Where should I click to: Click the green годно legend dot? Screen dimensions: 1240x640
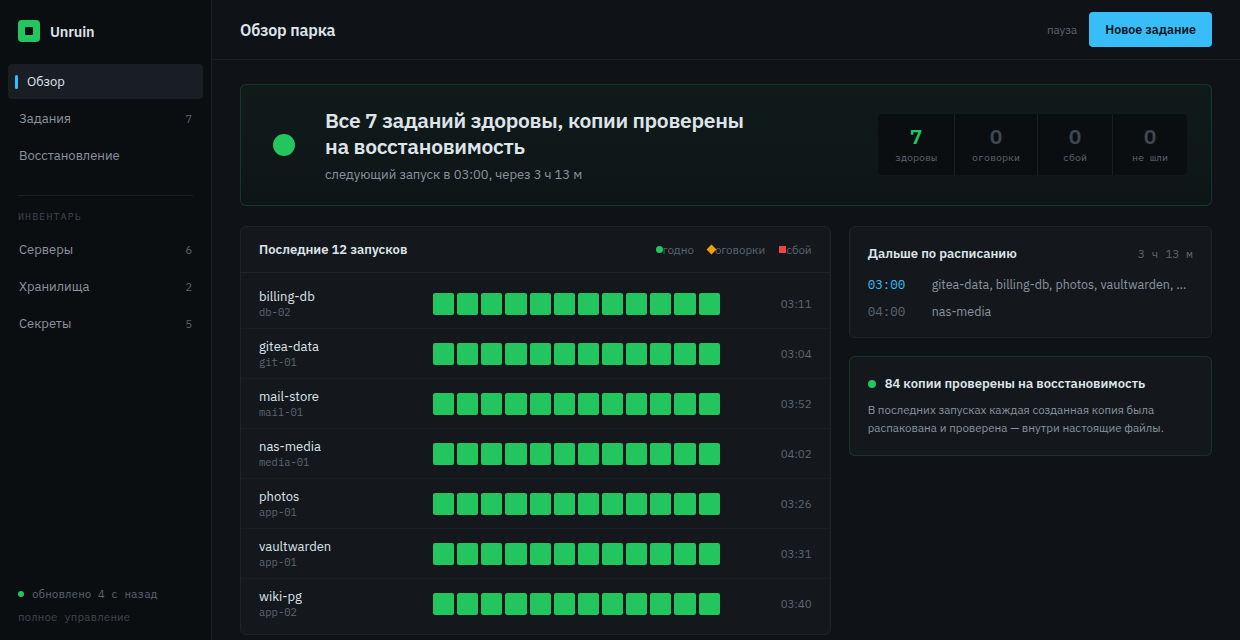pos(659,250)
